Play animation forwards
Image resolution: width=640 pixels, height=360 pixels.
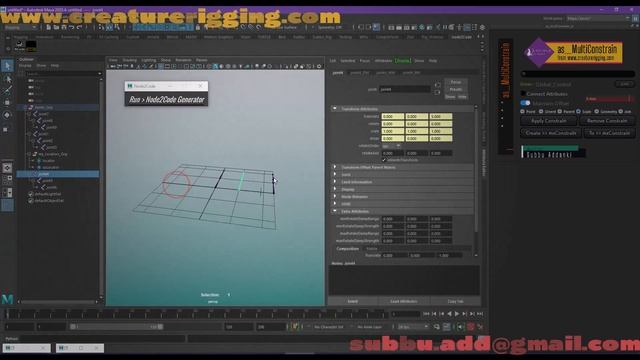point(457,314)
